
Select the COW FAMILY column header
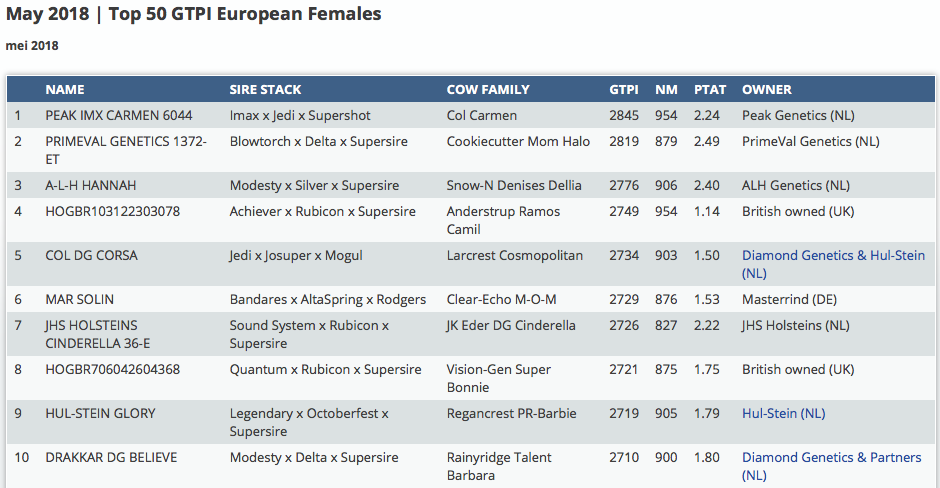click(x=488, y=90)
